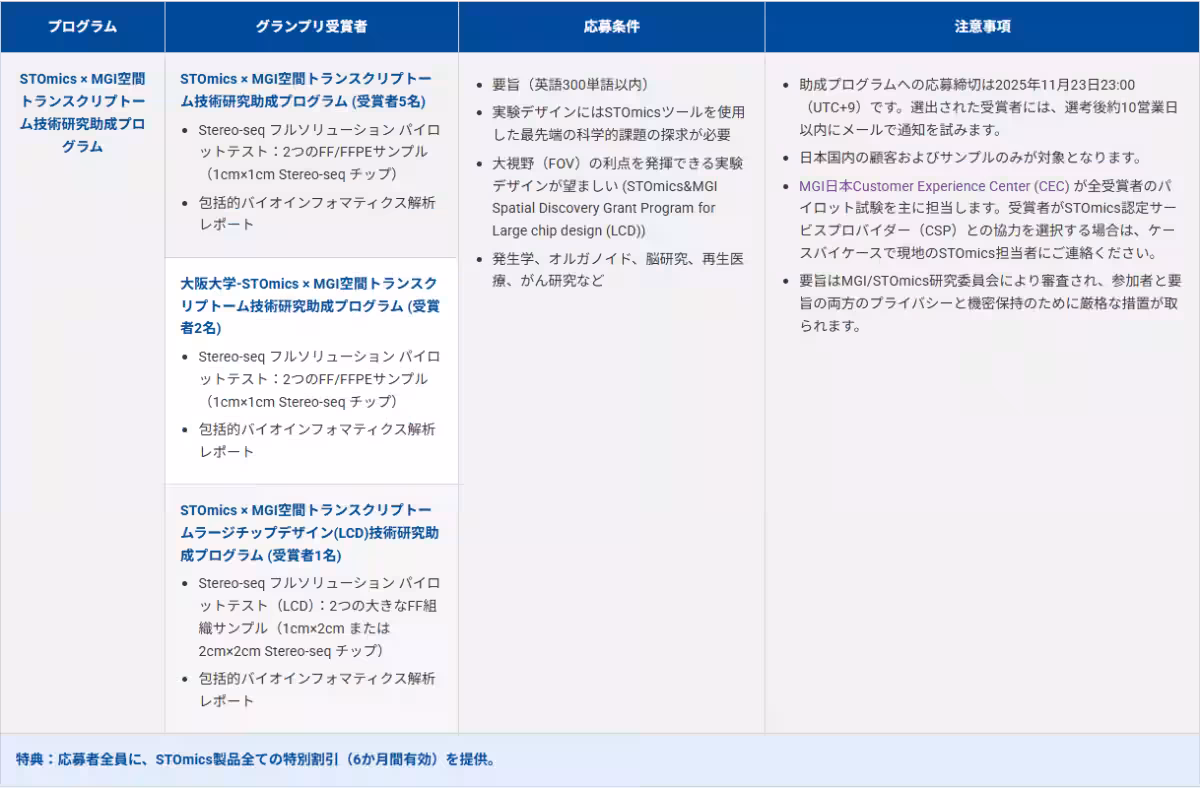Click the 注意事項 column header
The width and height of the screenshot is (1200, 788).
tap(981, 27)
